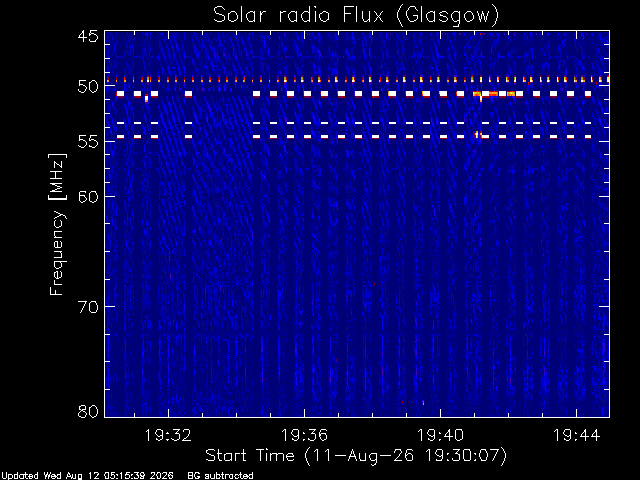Viewport: 640px width, 480px height.
Task: Click the small burst at 55 MHz near 19:41
Action: pos(478,134)
